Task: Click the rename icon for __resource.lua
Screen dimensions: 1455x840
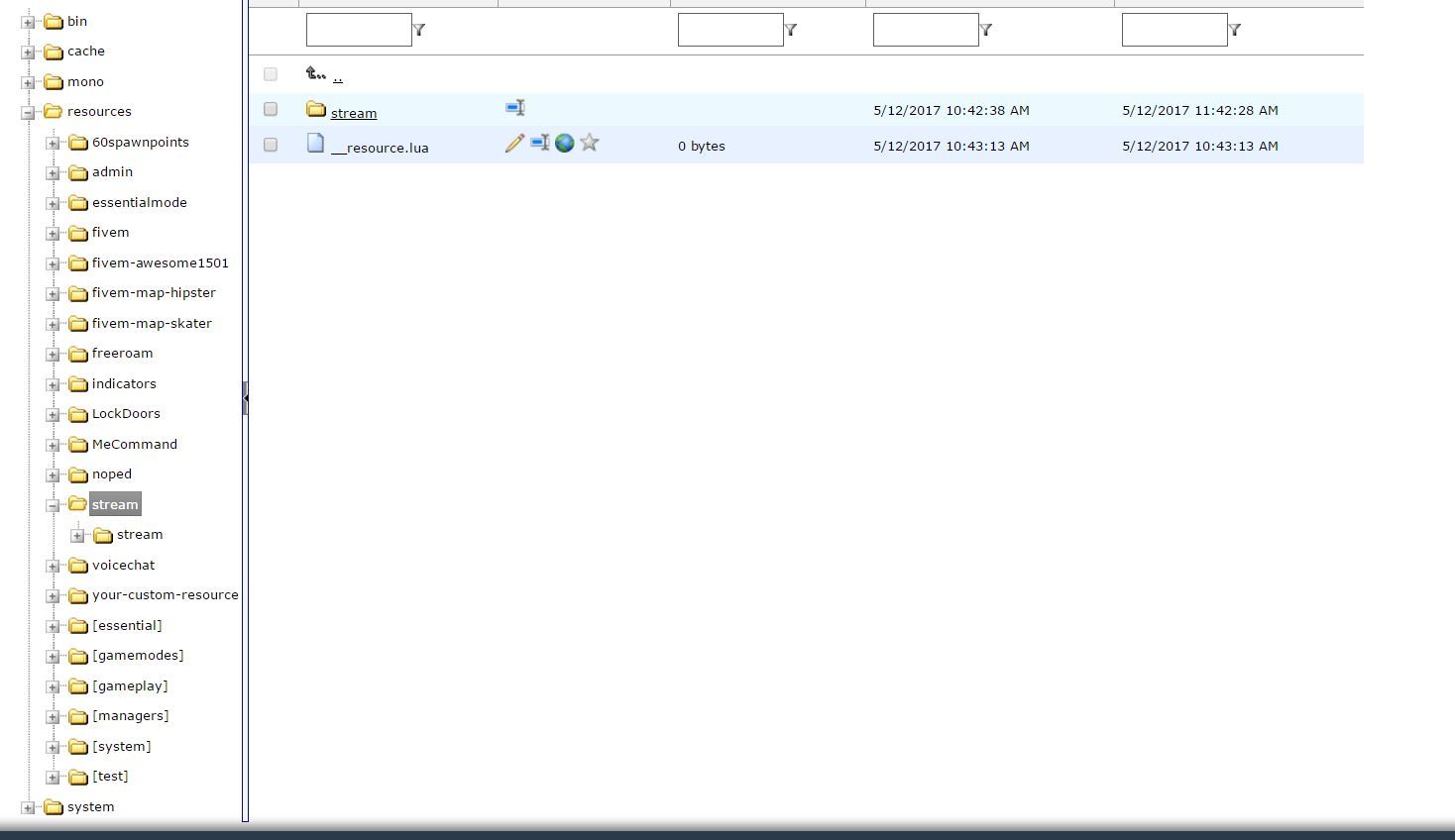Action: (539, 144)
